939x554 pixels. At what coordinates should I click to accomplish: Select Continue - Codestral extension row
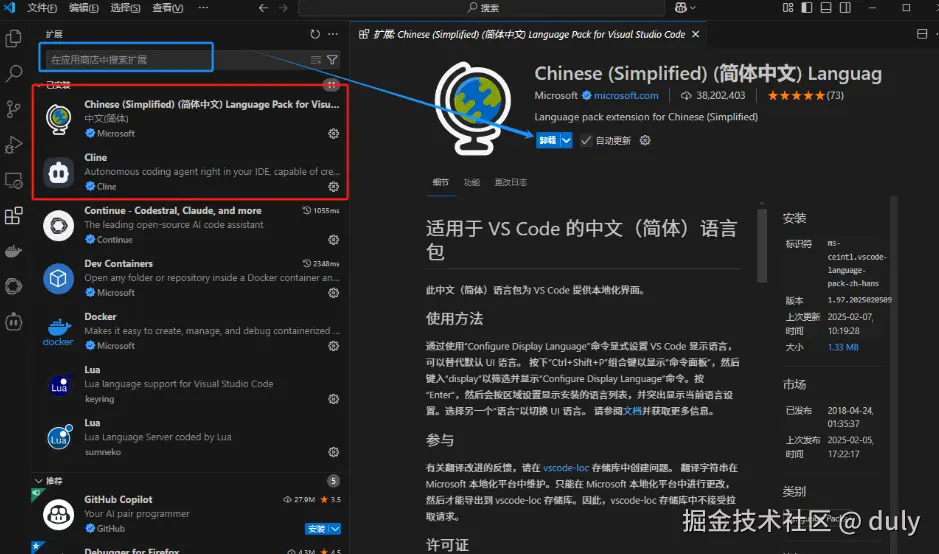[191, 225]
